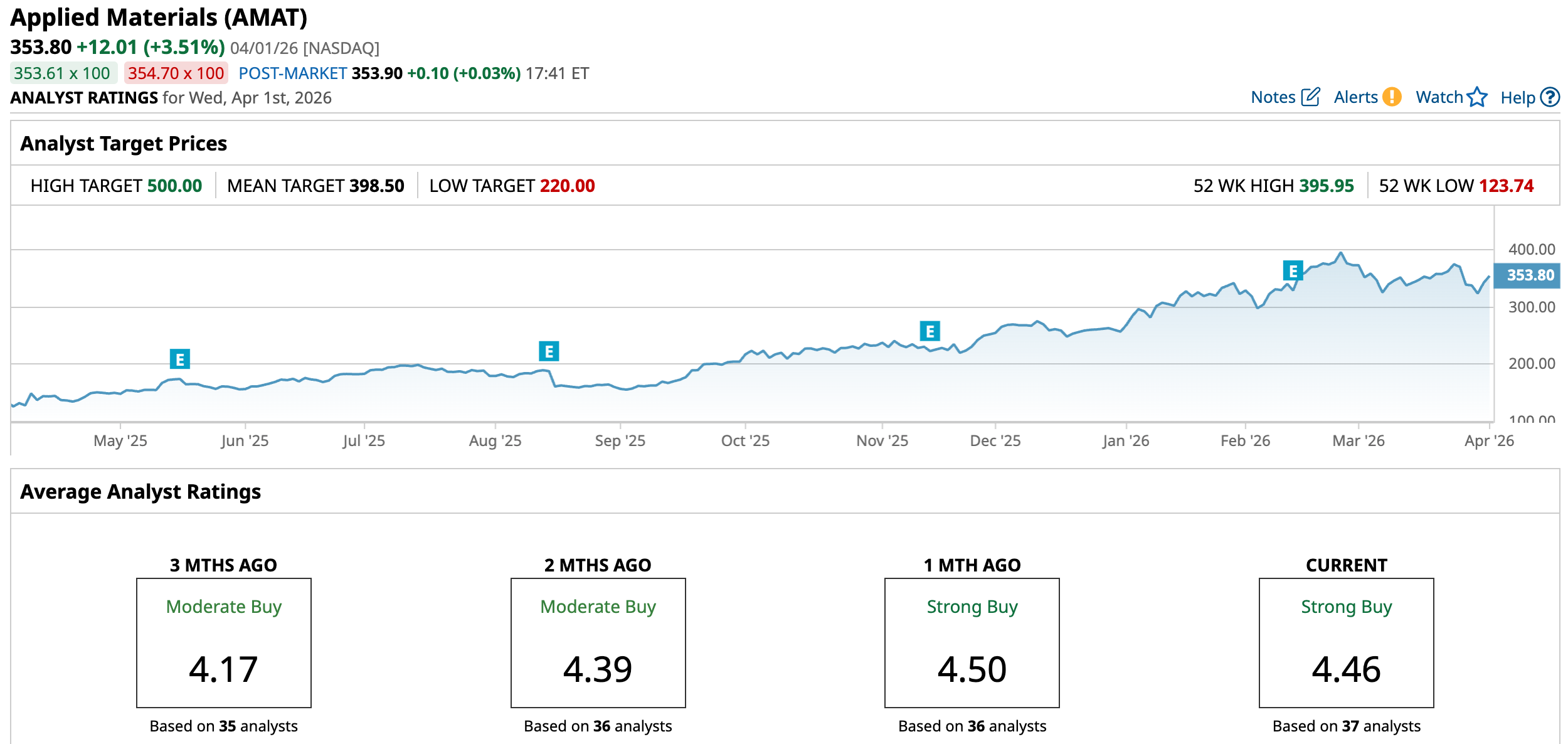Image resolution: width=1568 pixels, height=744 pixels.
Task: Select the 3 MTHS AGO rating box
Action: point(224,643)
